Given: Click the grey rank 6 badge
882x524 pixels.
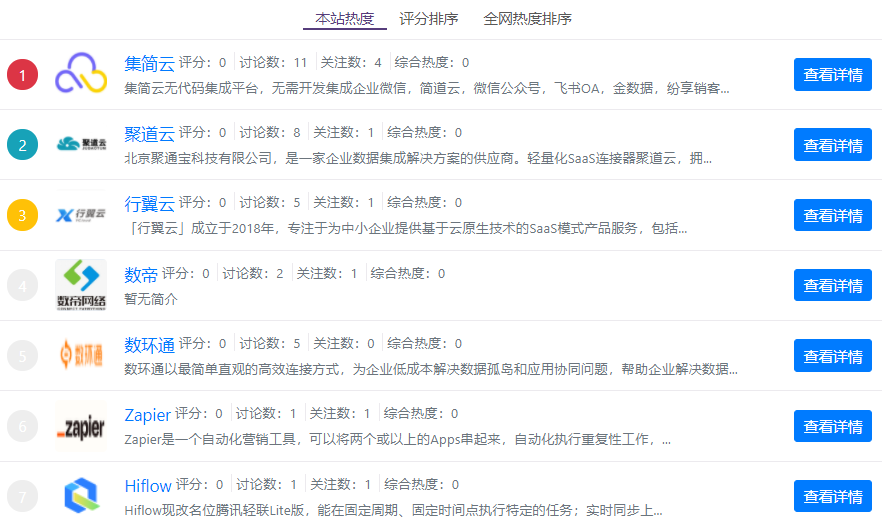Looking at the screenshot, I should tap(22, 426).
